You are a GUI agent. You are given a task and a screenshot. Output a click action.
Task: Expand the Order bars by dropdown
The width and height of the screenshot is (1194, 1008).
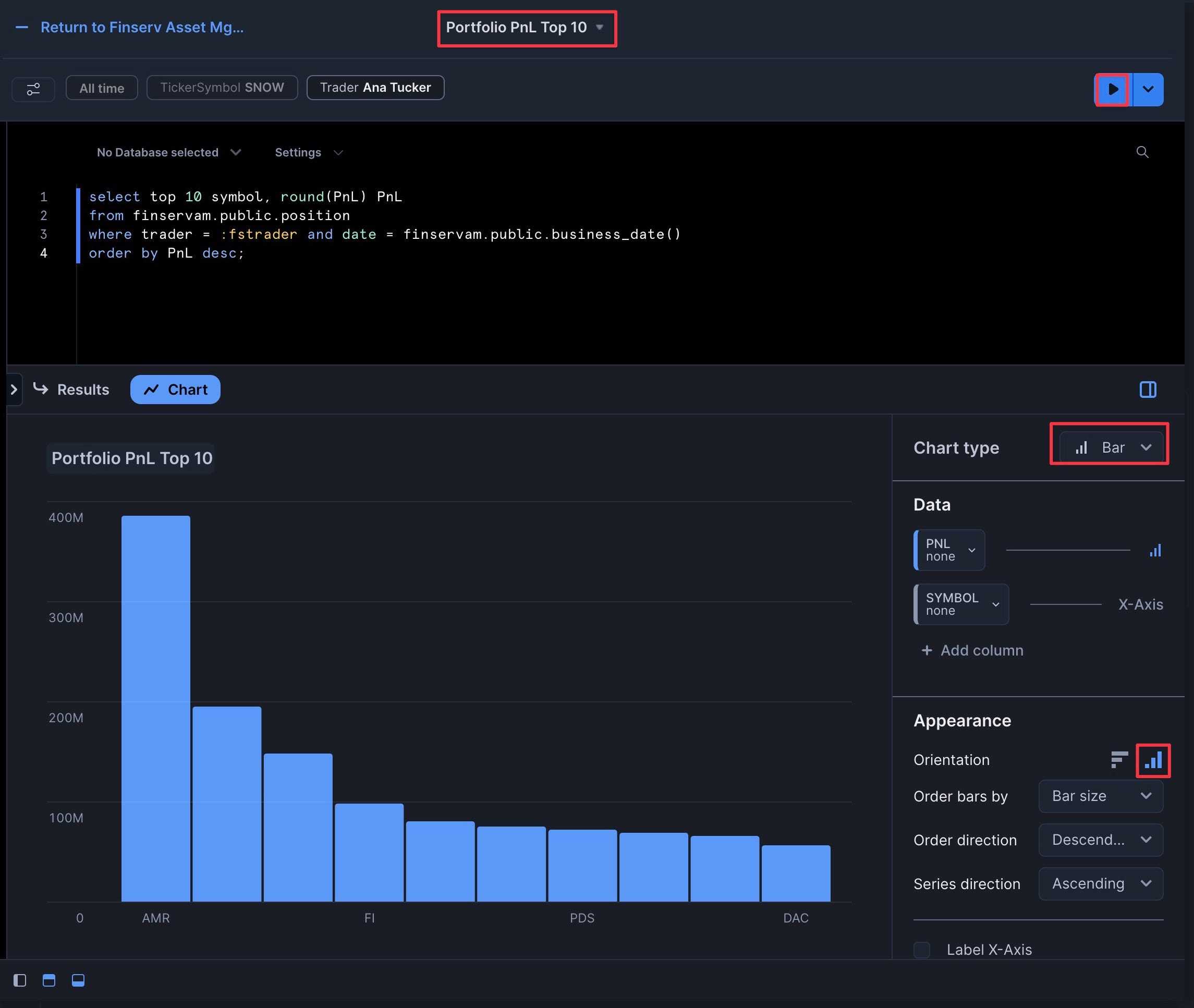(x=1100, y=796)
